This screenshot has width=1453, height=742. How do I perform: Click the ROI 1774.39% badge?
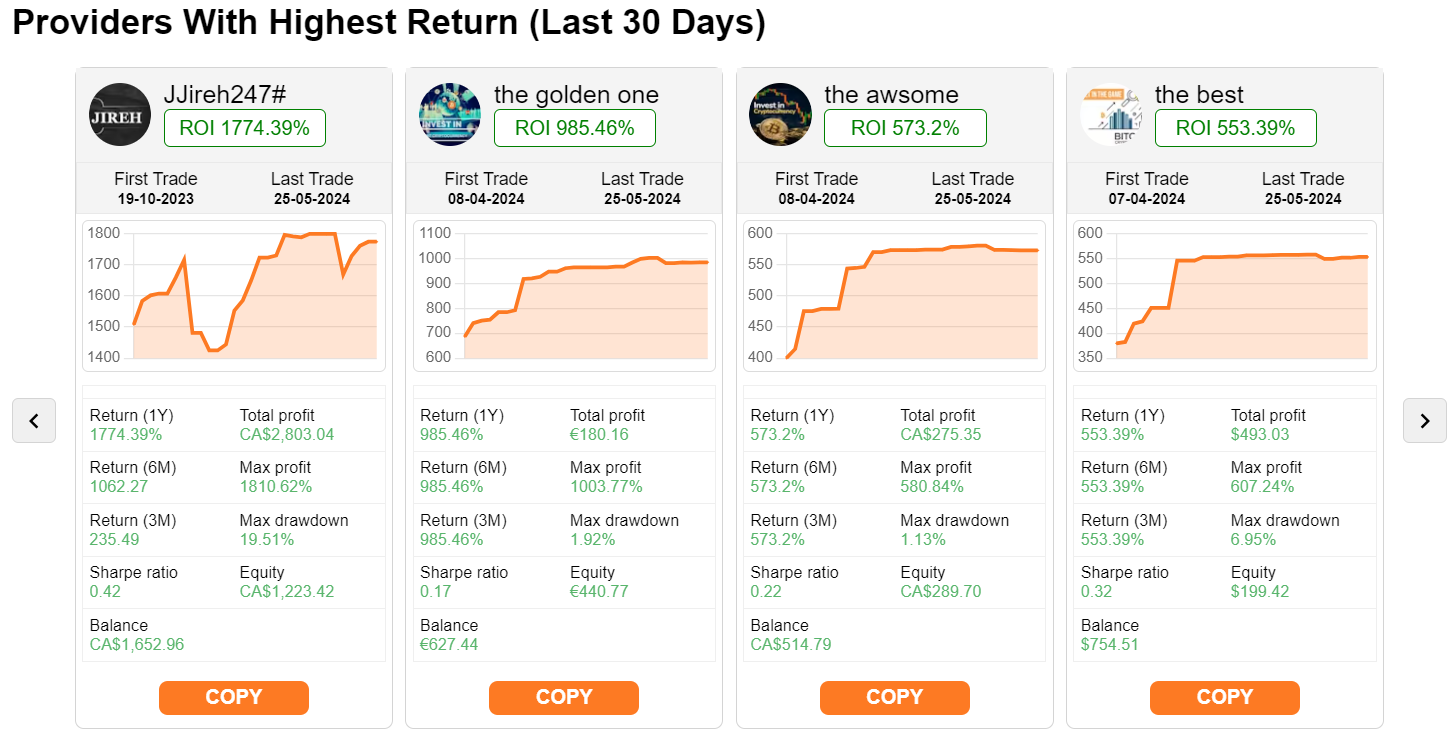point(244,128)
